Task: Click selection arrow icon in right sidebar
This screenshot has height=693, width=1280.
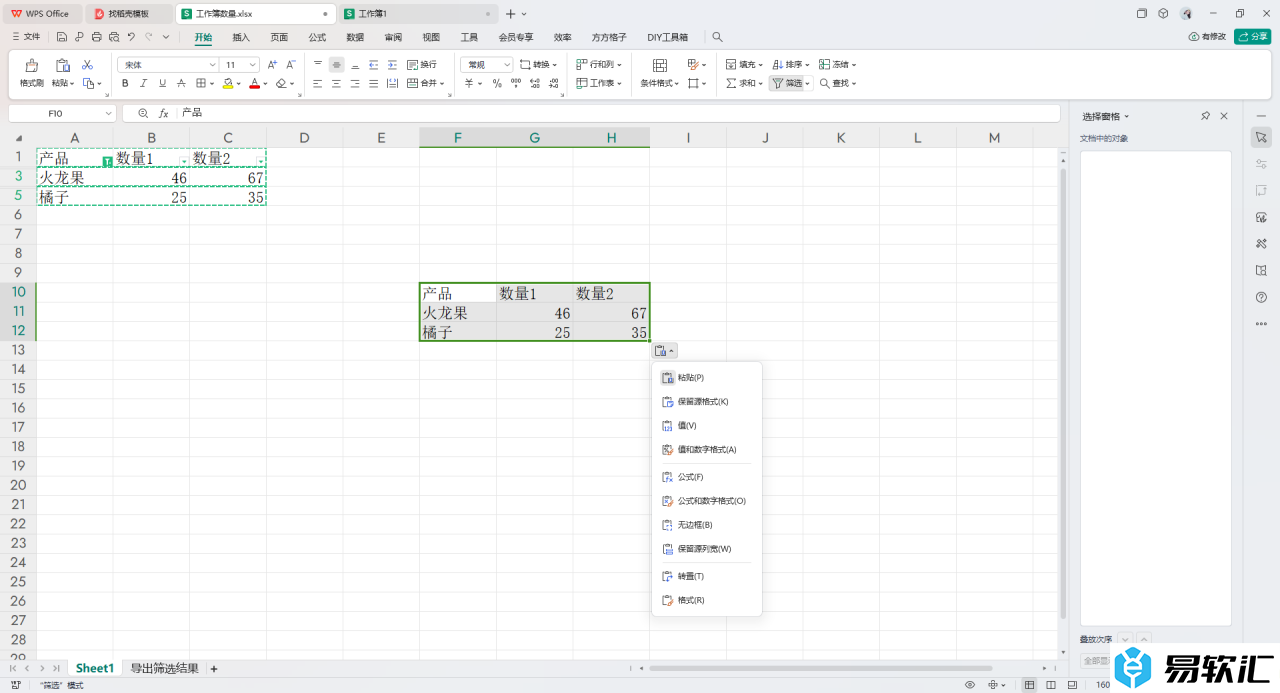Action: pyautogui.click(x=1261, y=136)
